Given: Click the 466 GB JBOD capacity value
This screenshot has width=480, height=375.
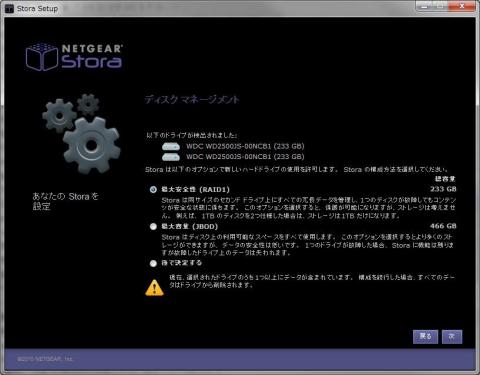Looking at the screenshot, I should 443,226.
